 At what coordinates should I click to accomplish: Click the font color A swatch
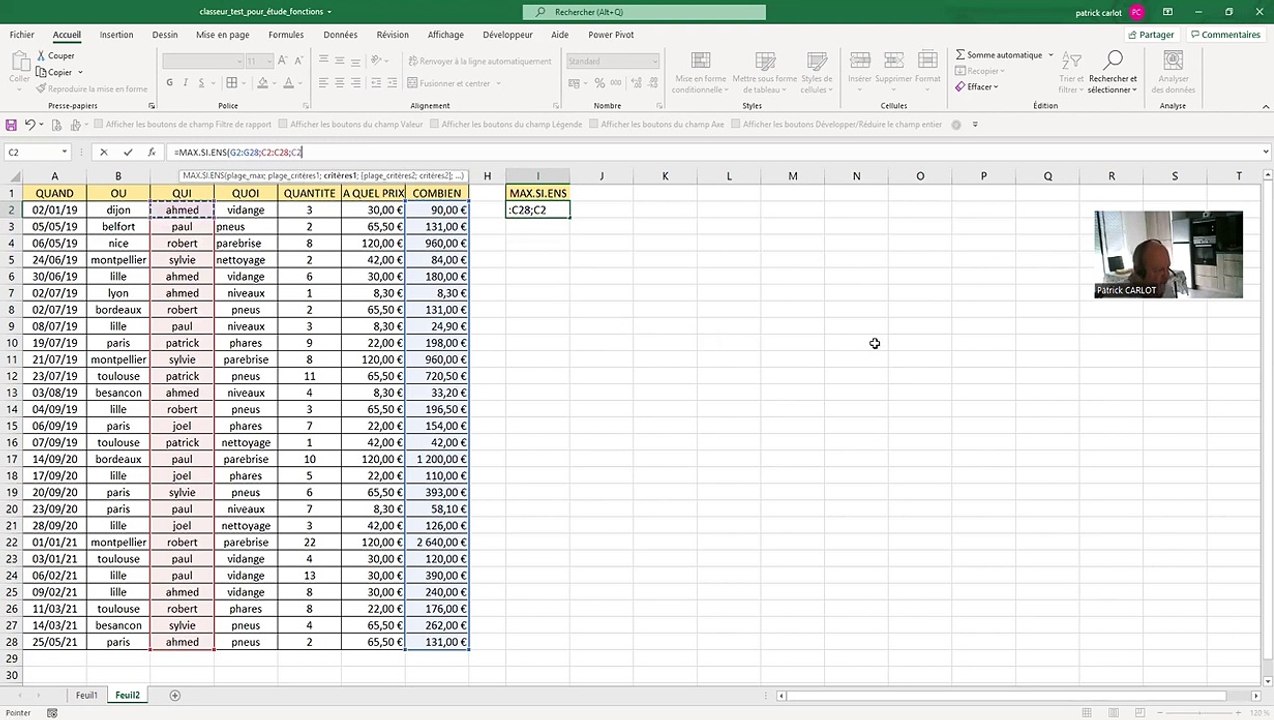pyautogui.click(x=288, y=83)
